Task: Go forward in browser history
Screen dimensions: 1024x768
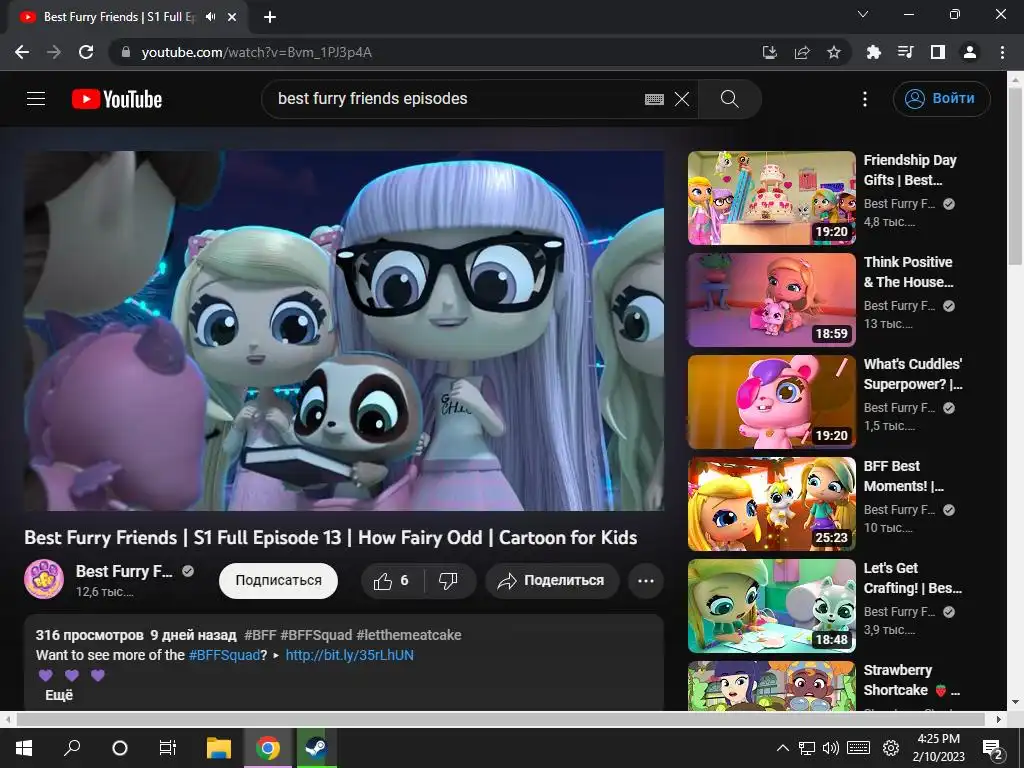Action: 54,52
